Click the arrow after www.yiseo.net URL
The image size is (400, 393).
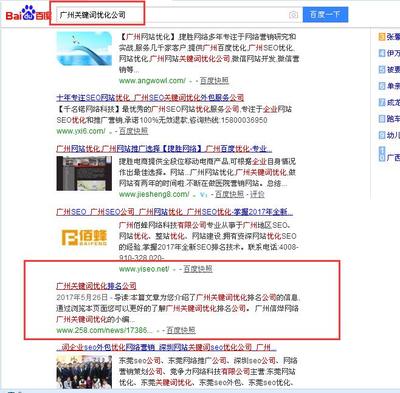tap(174, 269)
